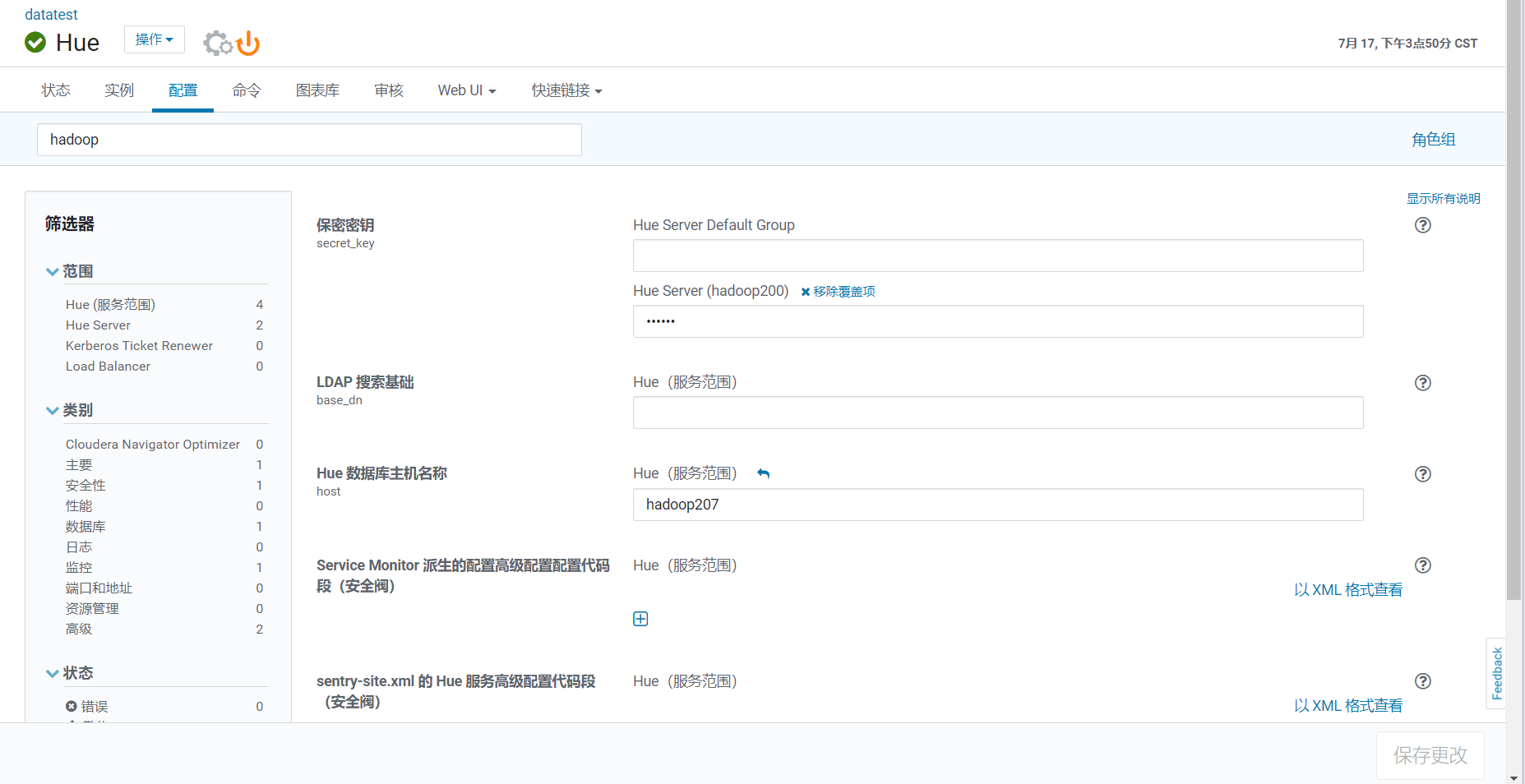
Task: Filter by 错误 error status
Action: tap(95, 707)
